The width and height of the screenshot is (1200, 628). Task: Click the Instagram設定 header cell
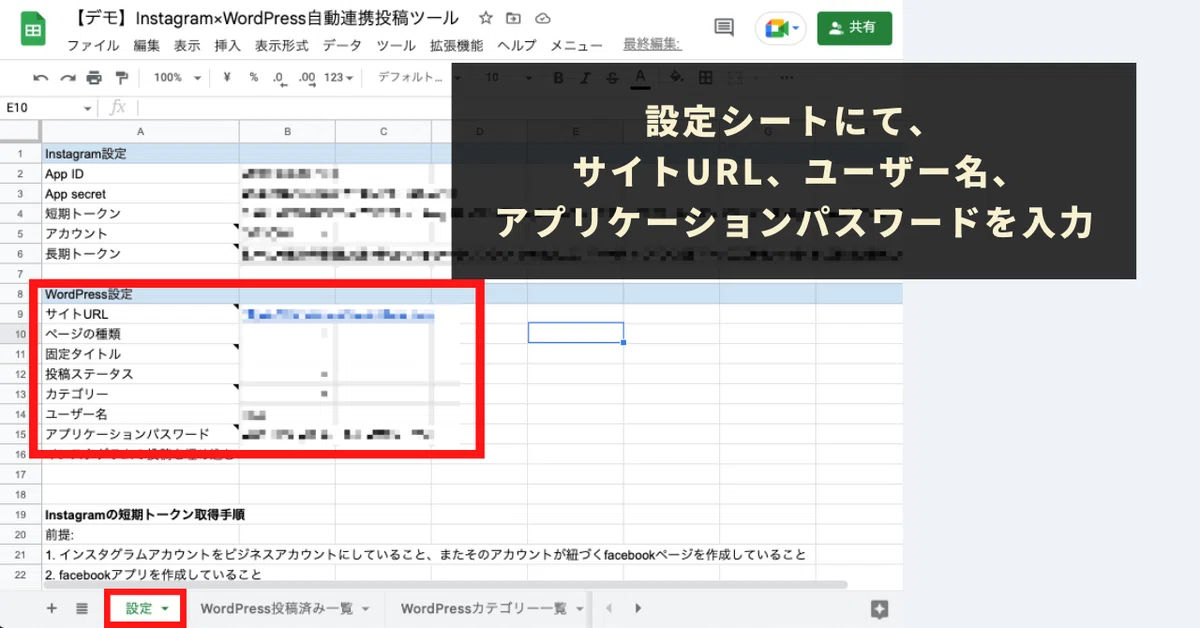pyautogui.click(x=140, y=154)
